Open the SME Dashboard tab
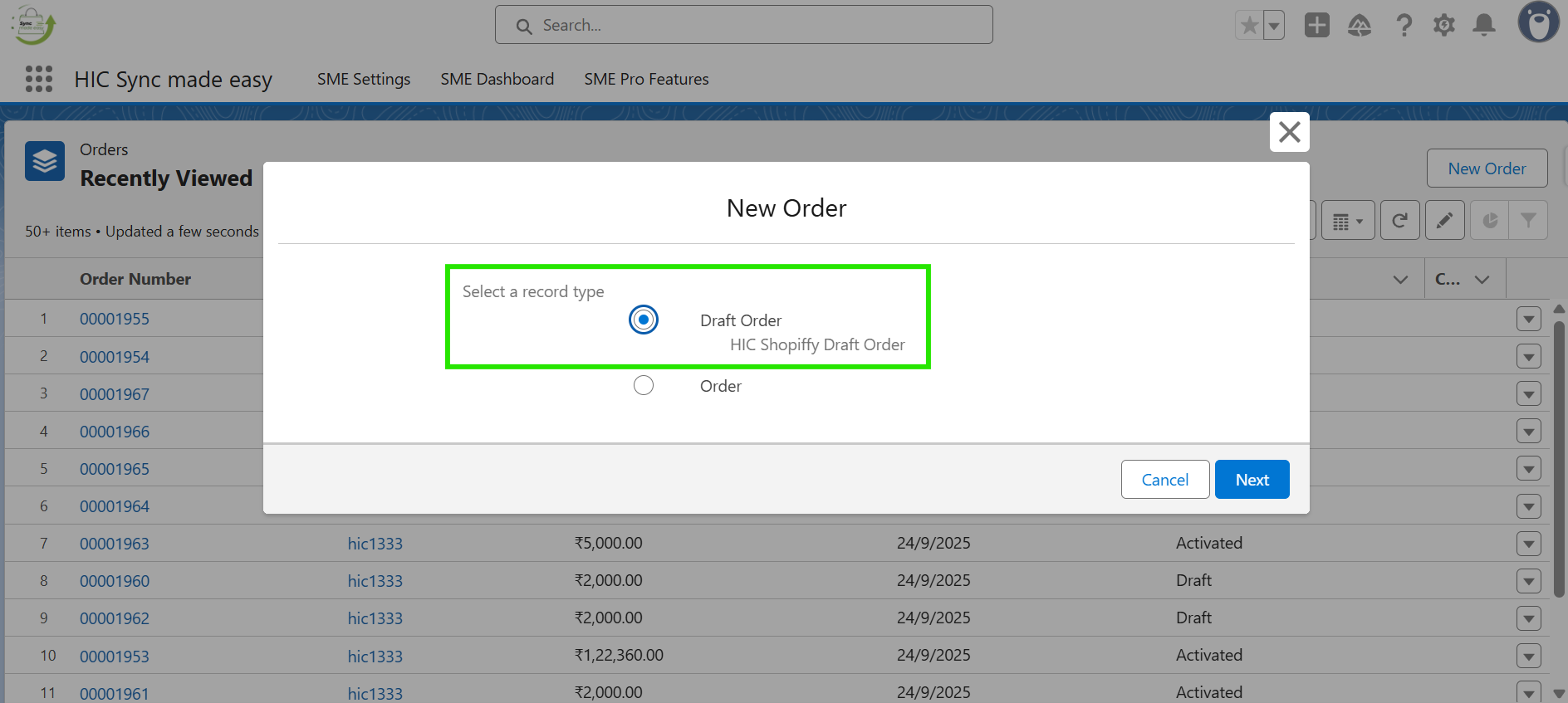The width and height of the screenshot is (1568, 703). tap(497, 79)
